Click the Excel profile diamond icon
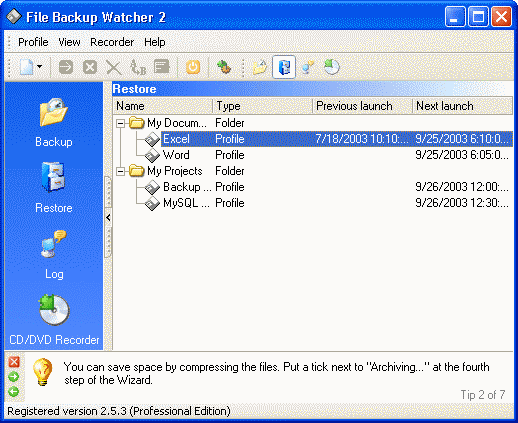518x423 pixels. (152, 139)
